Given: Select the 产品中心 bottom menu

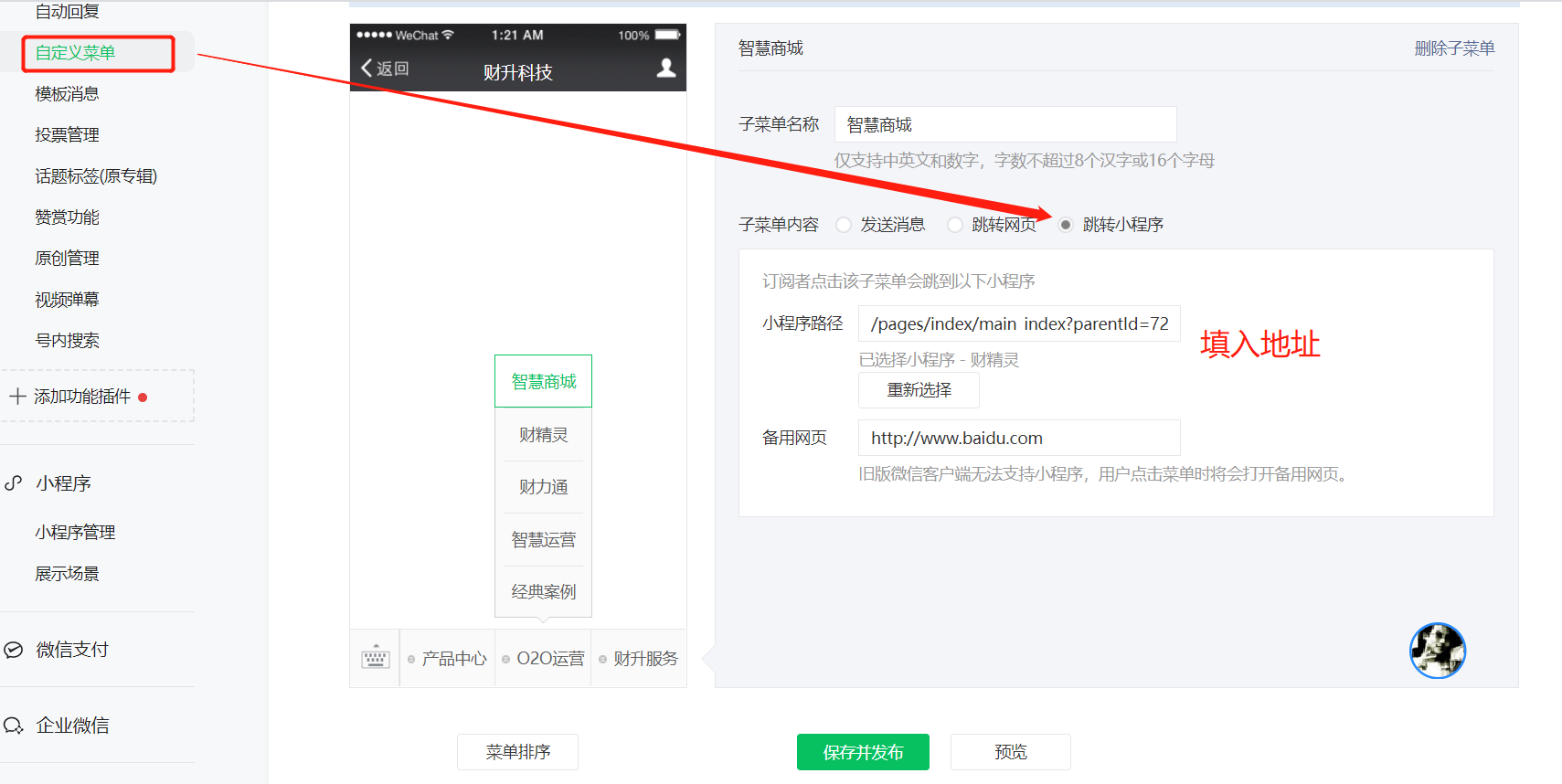Looking at the screenshot, I should 447,658.
